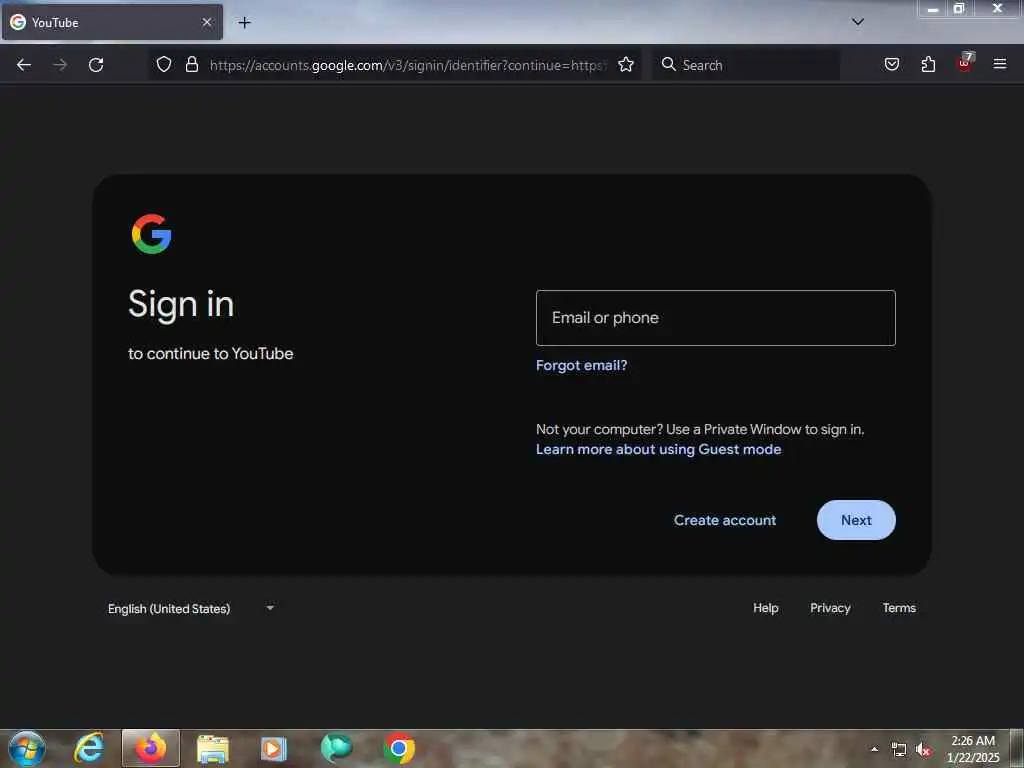Select the YouTube browser tab

112,22
